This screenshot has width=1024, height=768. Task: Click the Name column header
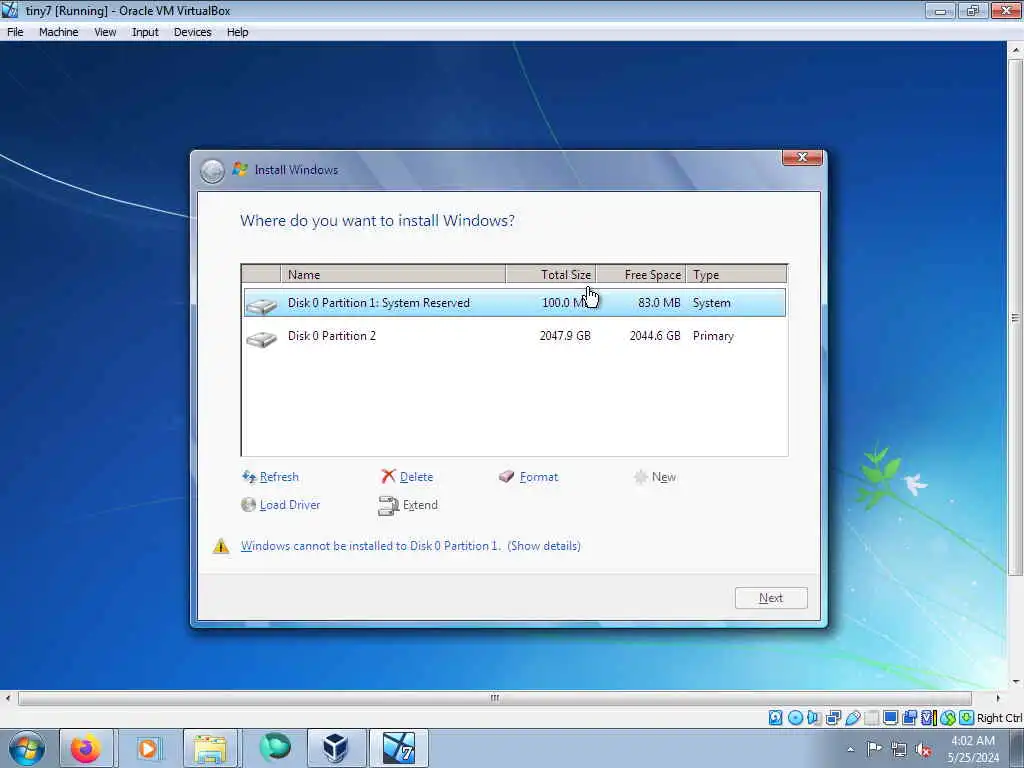pyautogui.click(x=393, y=274)
